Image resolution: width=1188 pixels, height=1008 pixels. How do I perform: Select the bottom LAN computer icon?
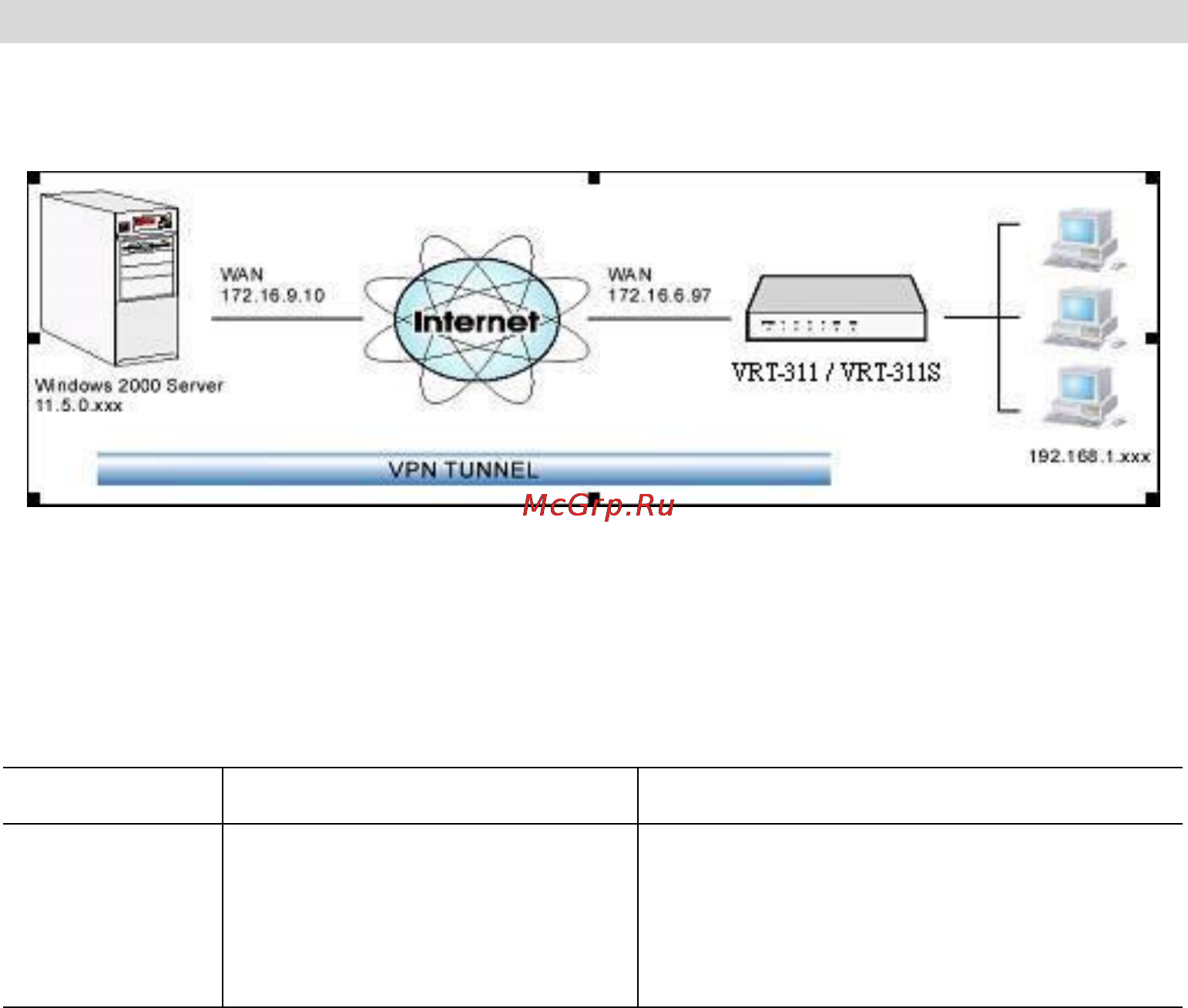click(1086, 397)
